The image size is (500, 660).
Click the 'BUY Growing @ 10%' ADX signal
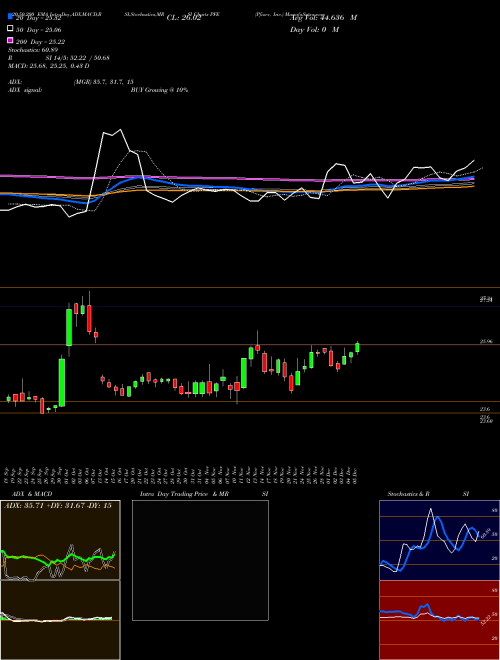(159, 90)
